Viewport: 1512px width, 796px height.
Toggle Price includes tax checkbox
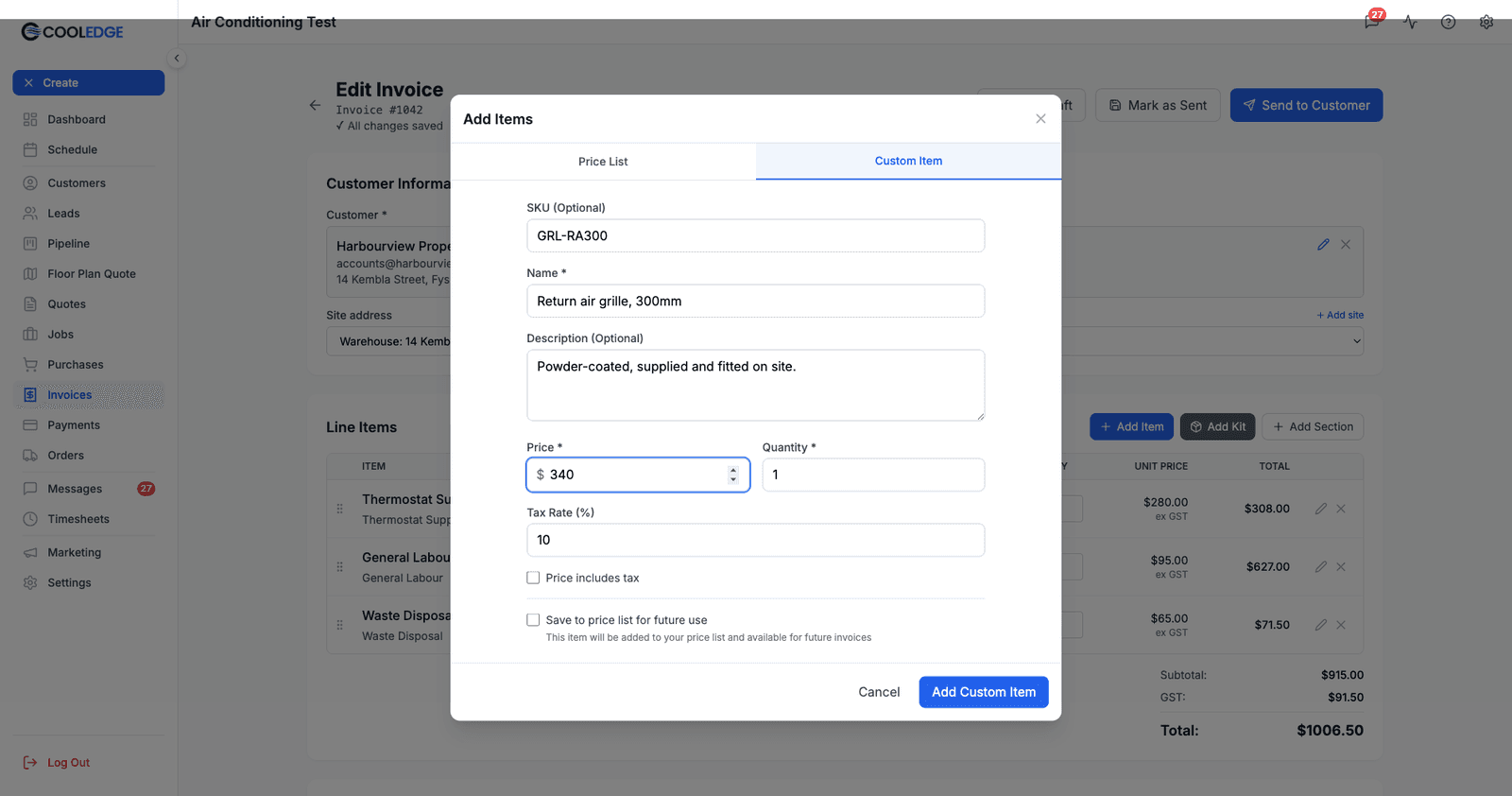click(533, 578)
